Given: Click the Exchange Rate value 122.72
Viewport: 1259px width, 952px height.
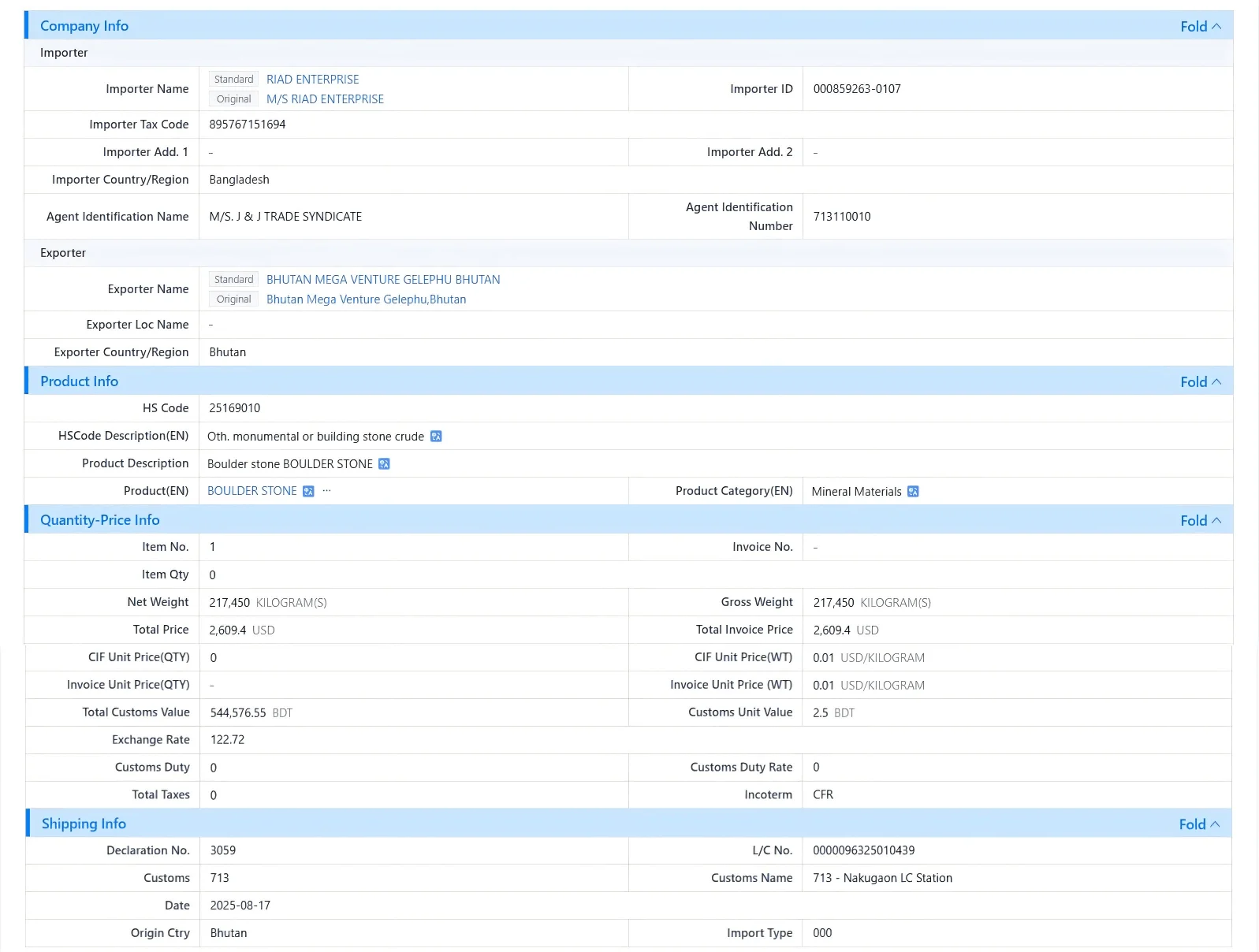Looking at the screenshot, I should [x=227, y=740].
